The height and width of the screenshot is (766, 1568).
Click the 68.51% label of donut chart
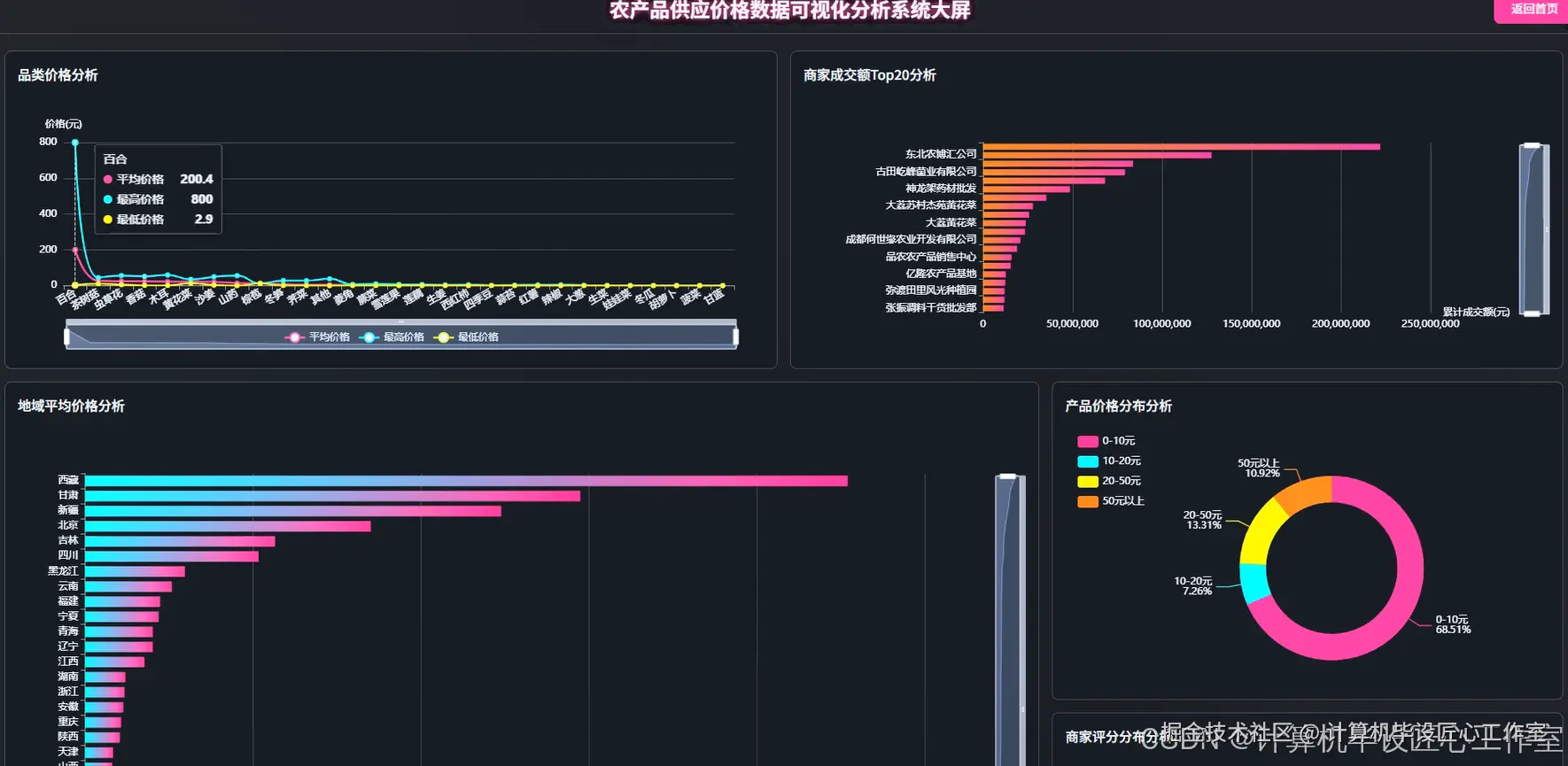coord(1453,630)
